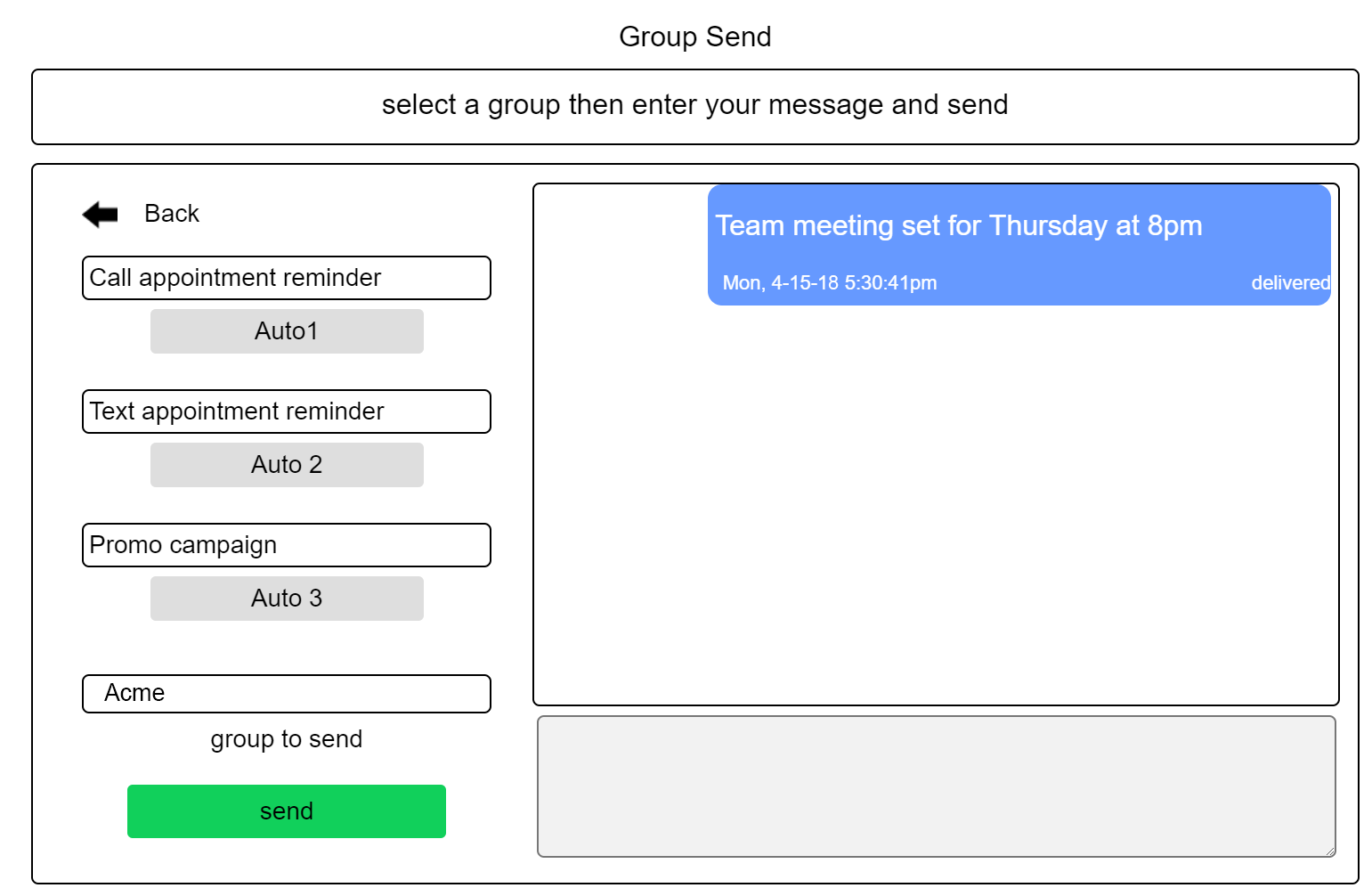Click the select a group instruction banner
The image size is (1372, 888).
click(x=694, y=106)
